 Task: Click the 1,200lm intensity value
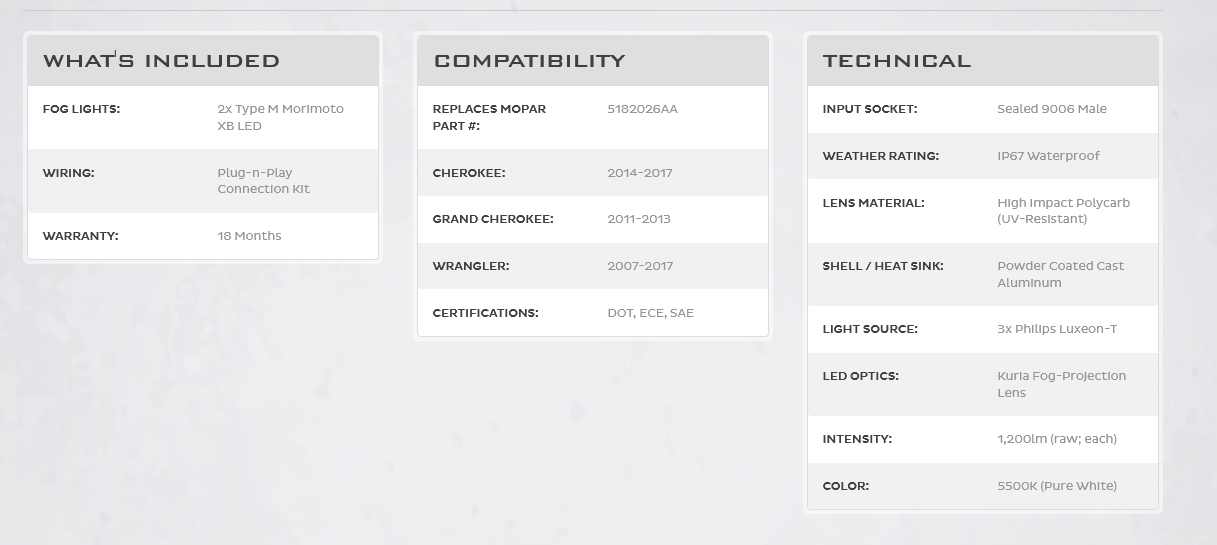[x=1056, y=439]
